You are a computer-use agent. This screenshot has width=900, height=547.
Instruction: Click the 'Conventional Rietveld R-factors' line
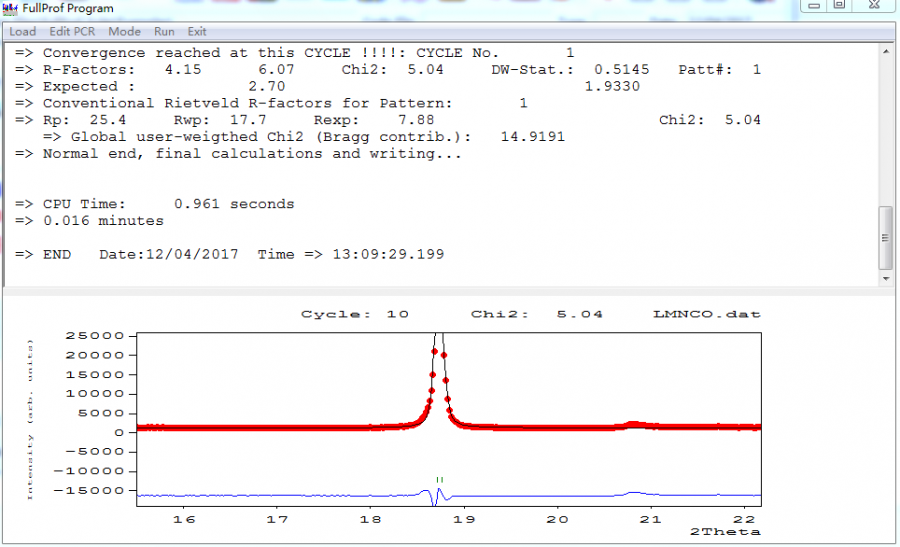point(271,103)
